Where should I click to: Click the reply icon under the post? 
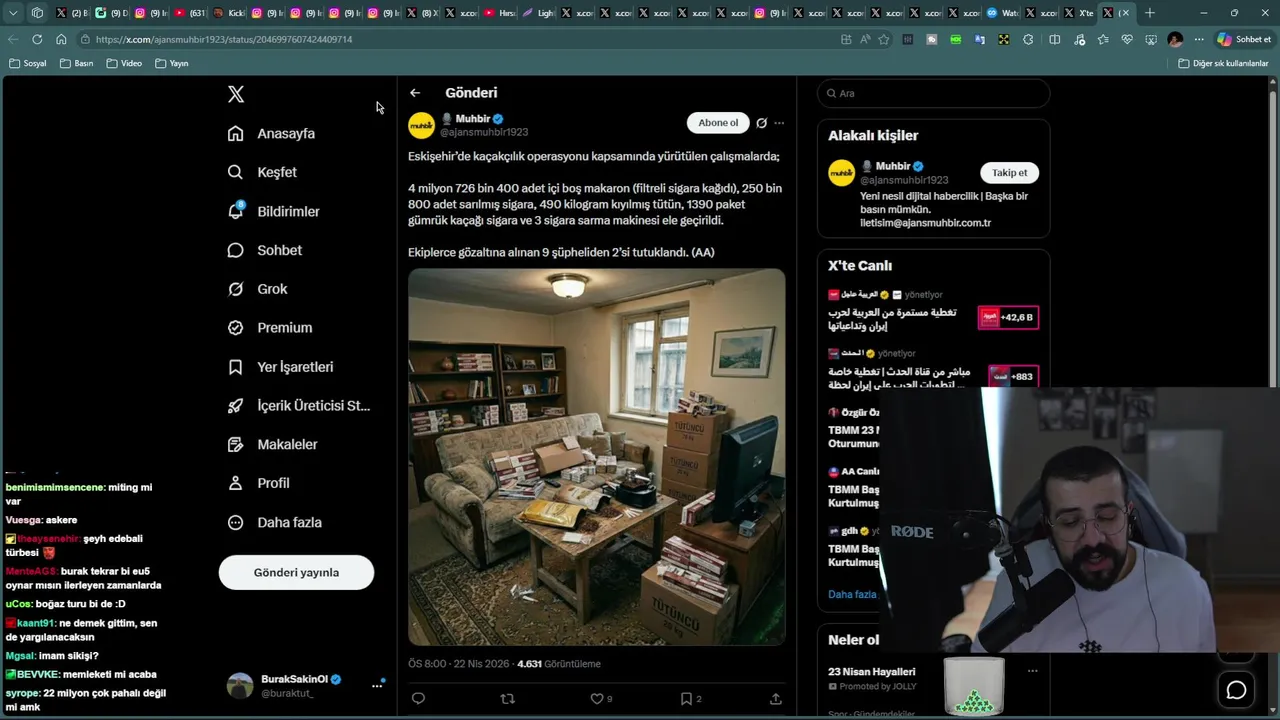(418, 699)
